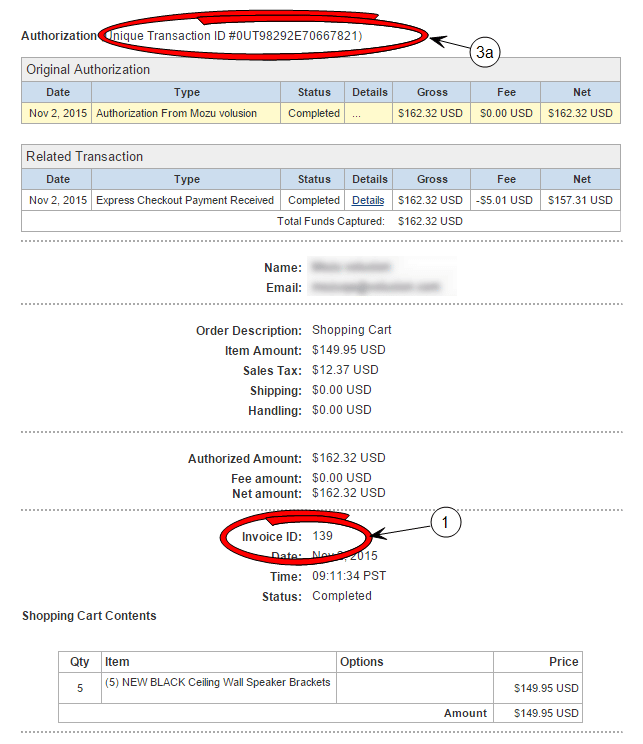Select the $149.95 USD price in Speaker Brackets row

pyautogui.click(x=546, y=688)
